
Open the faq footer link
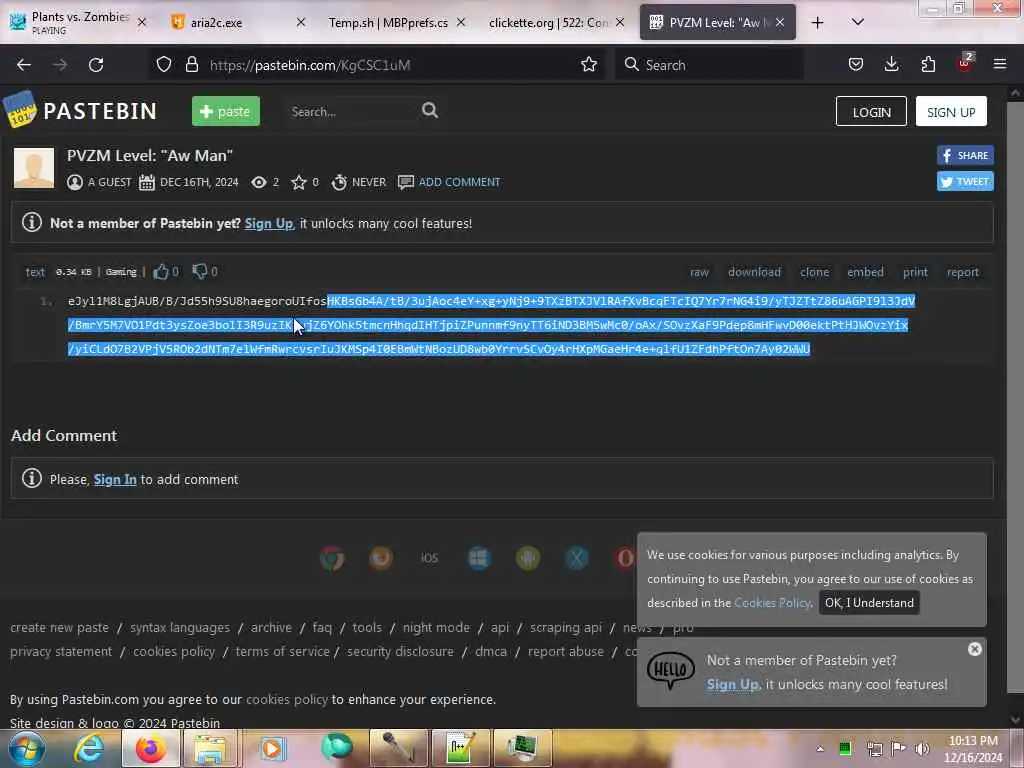pyautogui.click(x=322, y=628)
